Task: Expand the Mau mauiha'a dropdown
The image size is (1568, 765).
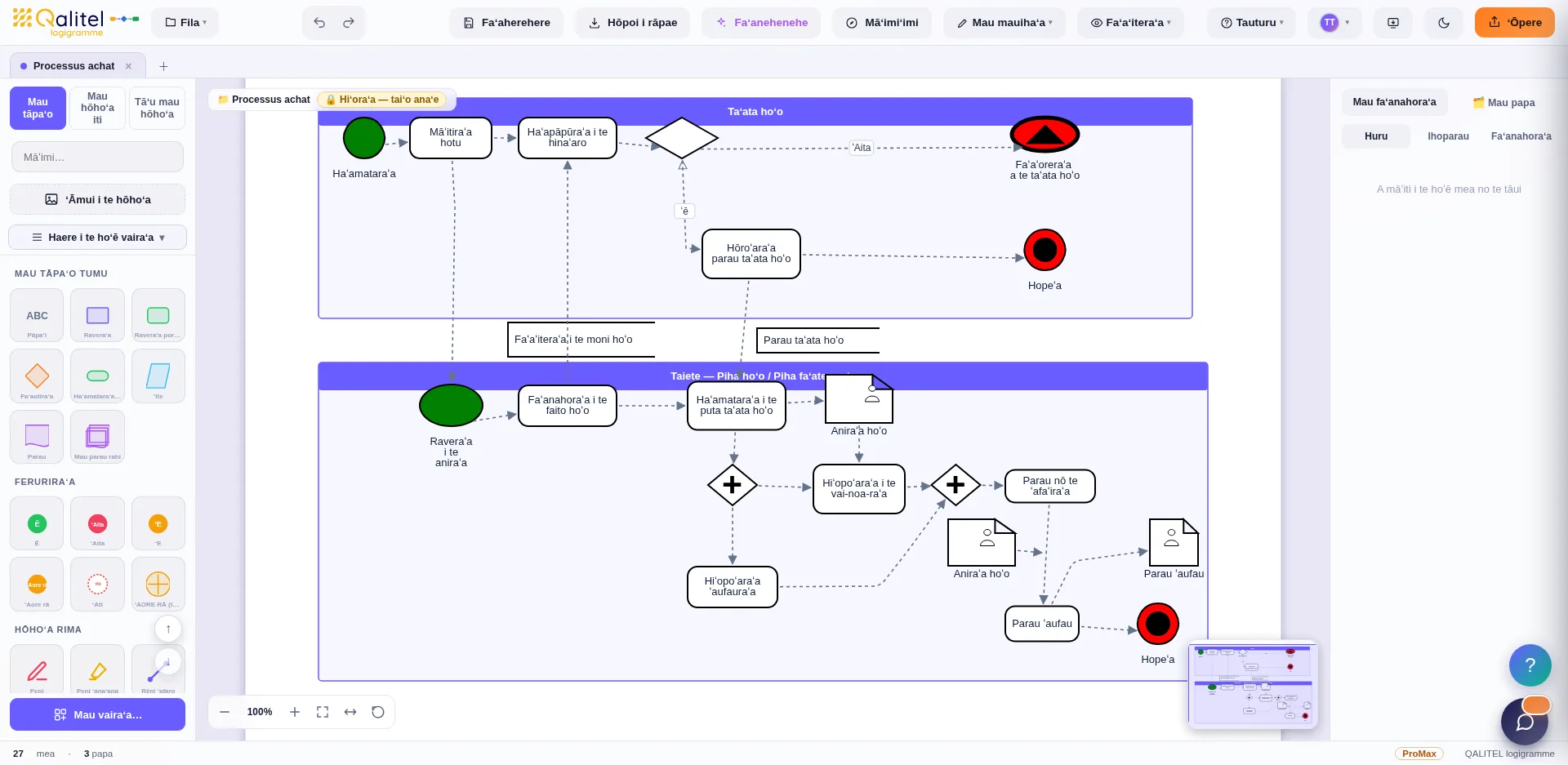Action: pos(1004,23)
